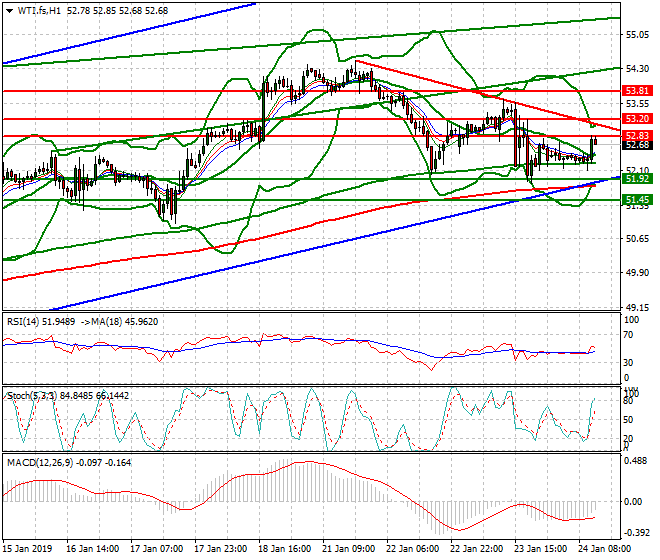Select the 21 Jan 09:00 time axis label

click(x=349, y=549)
